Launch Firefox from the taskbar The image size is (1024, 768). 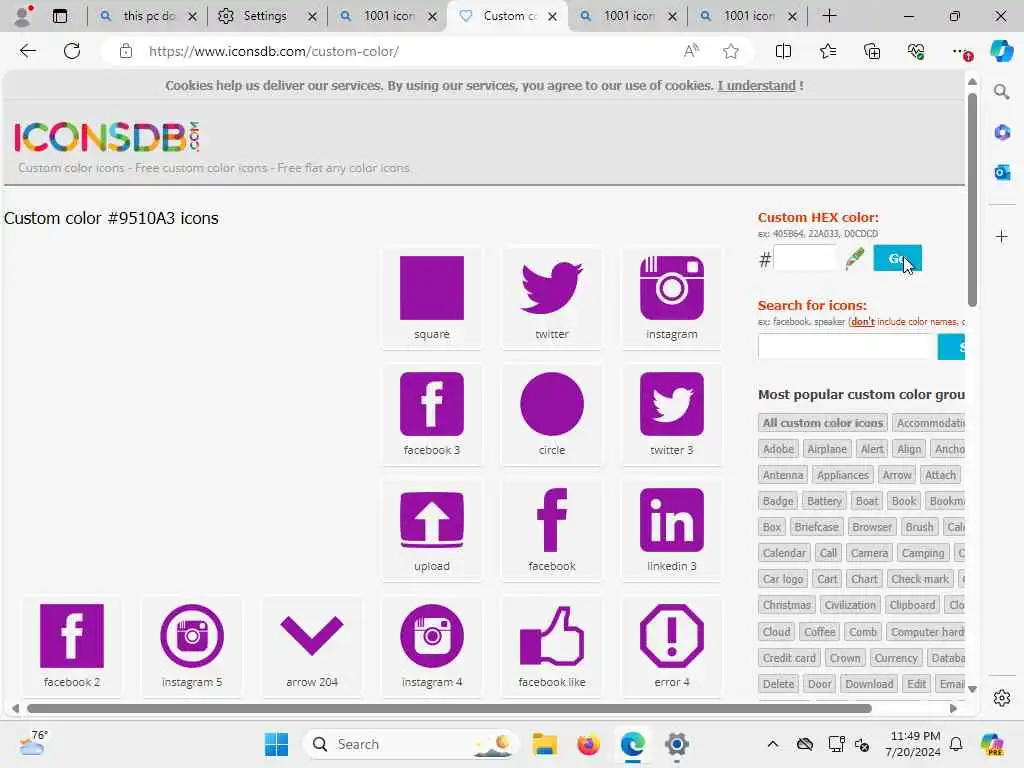(x=588, y=744)
